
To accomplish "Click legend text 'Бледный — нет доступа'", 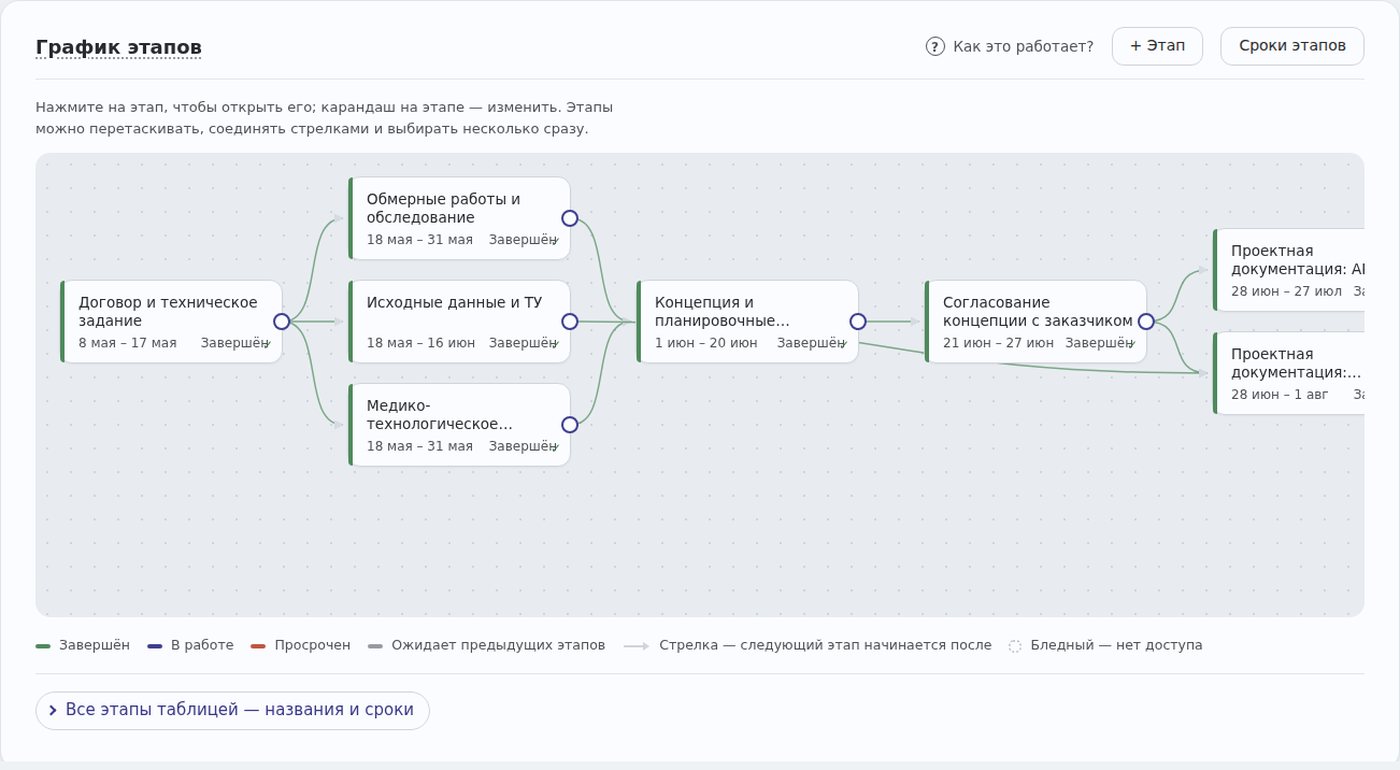I will 1116,645.
